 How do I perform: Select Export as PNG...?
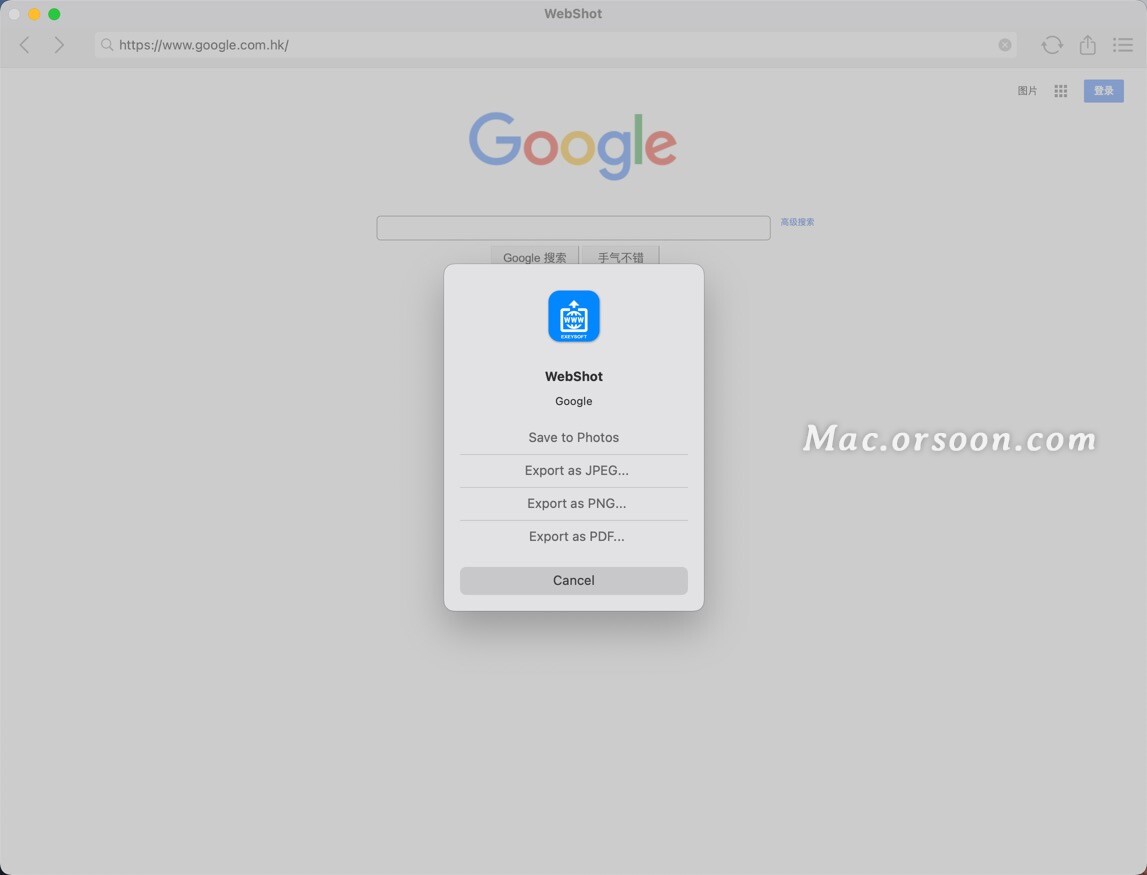(x=574, y=503)
